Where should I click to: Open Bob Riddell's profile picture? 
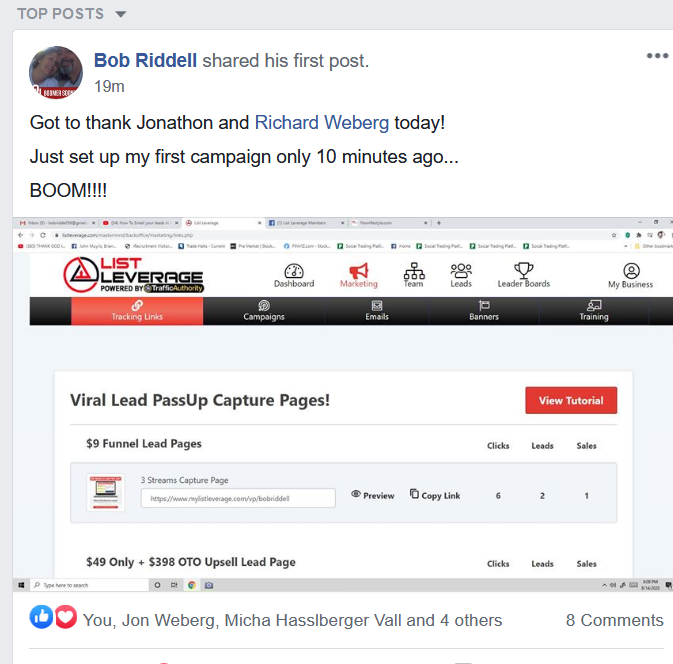56,73
